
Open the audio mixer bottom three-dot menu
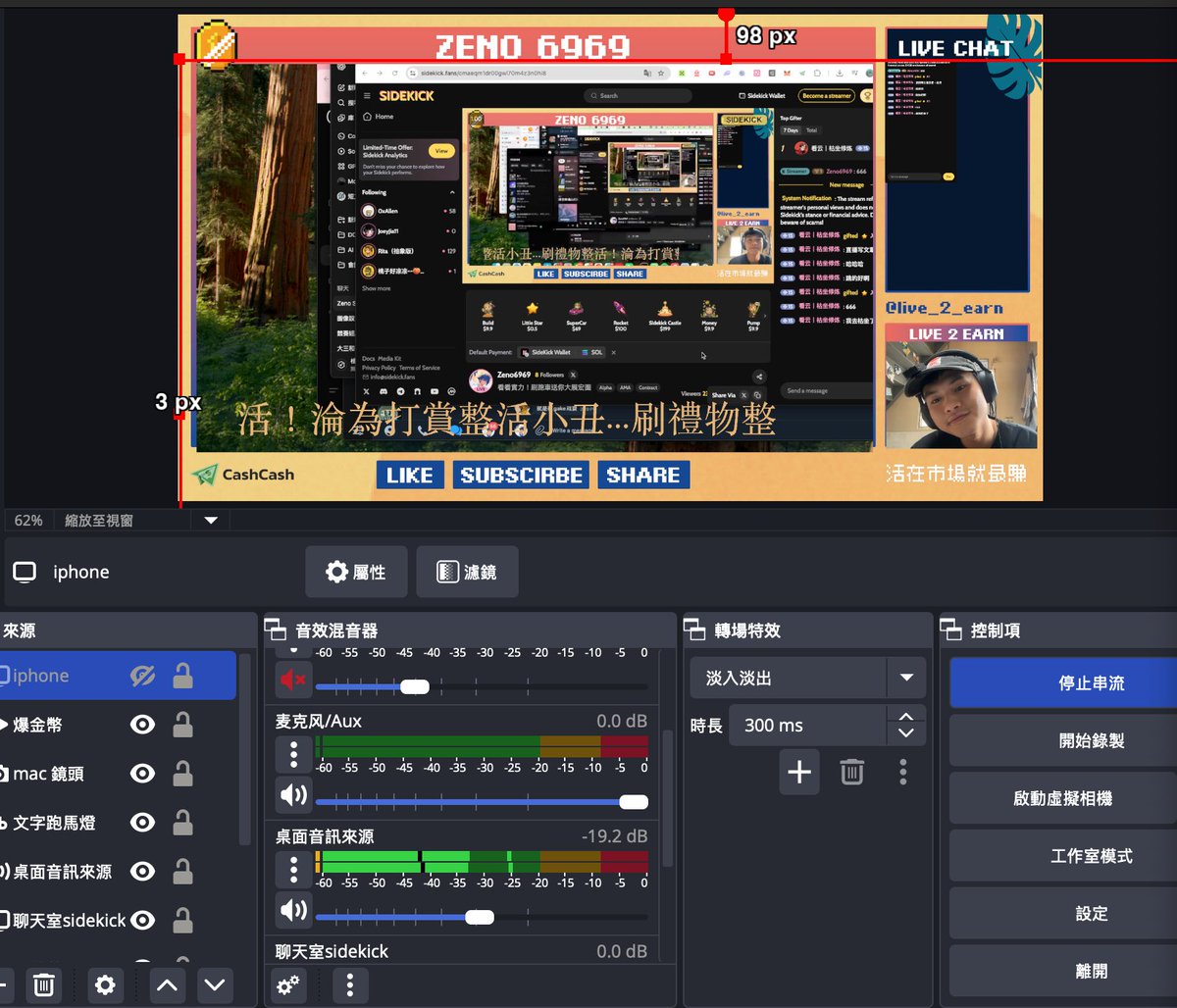click(349, 984)
